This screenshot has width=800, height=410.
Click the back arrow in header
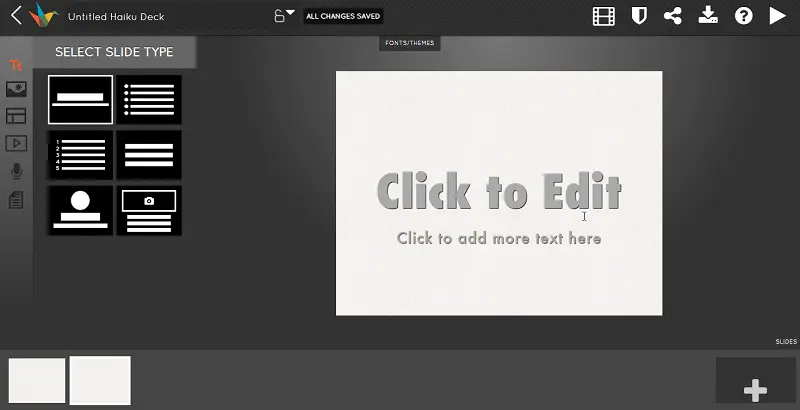tap(15, 16)
